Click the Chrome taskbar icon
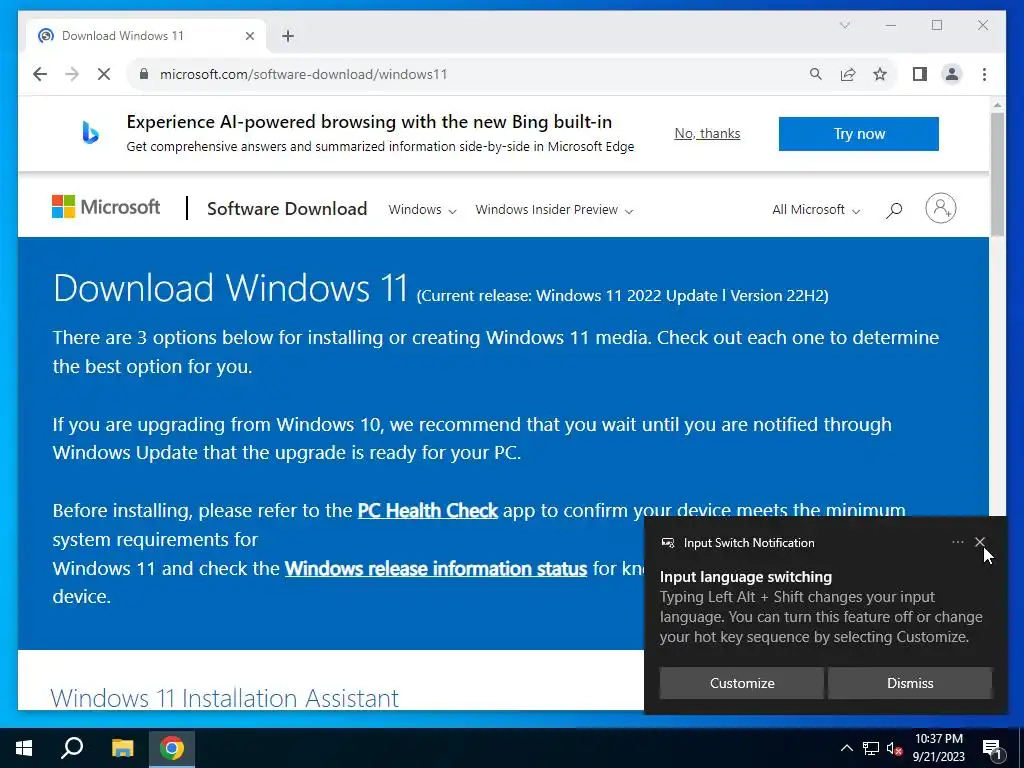1024x768 pixels. click(172, 748)
